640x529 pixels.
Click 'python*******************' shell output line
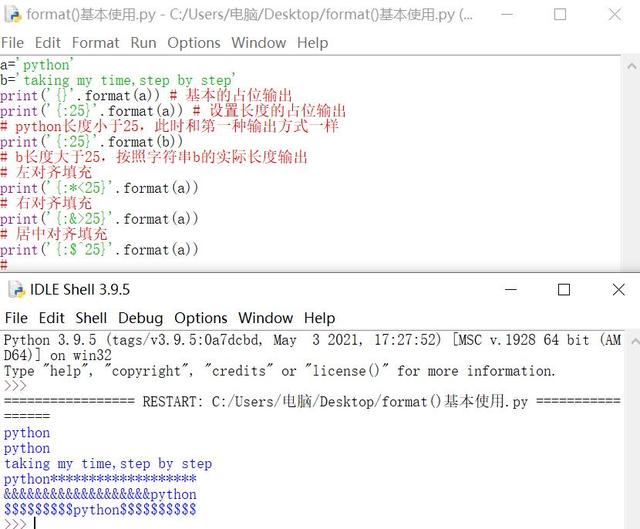coord(100,479)
